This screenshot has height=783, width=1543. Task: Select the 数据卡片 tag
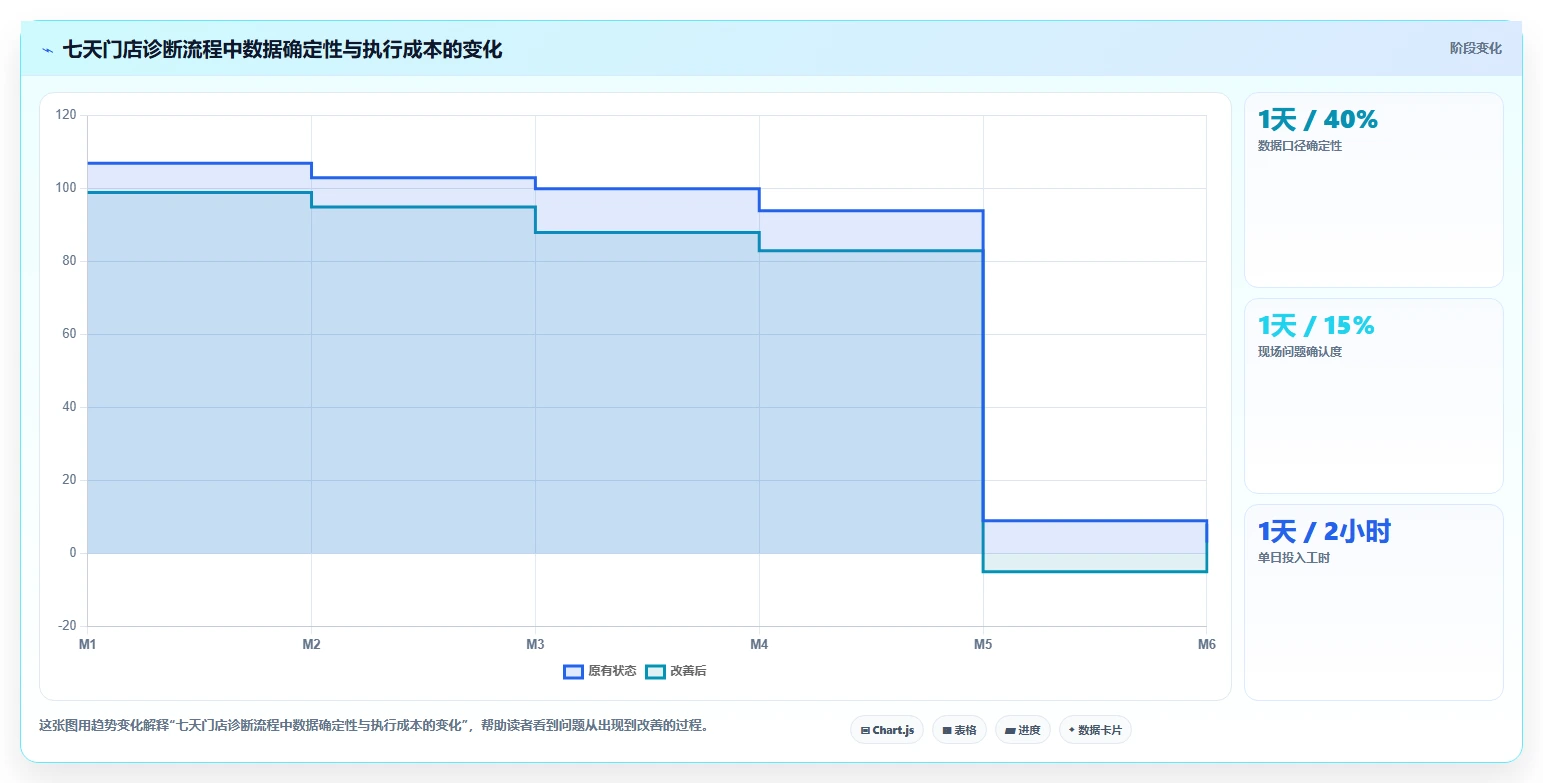[1095, 730]
